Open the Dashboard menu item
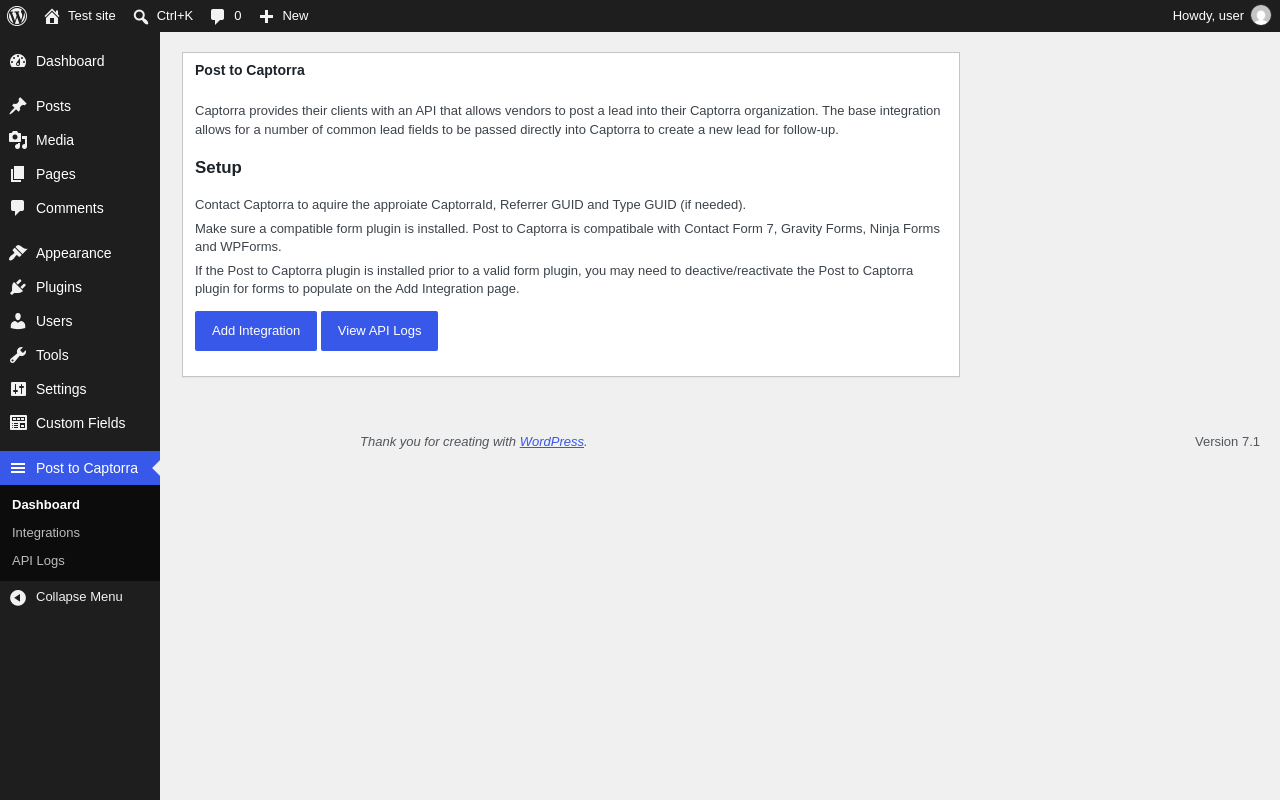1280x800 pixels. pos(80,61)
